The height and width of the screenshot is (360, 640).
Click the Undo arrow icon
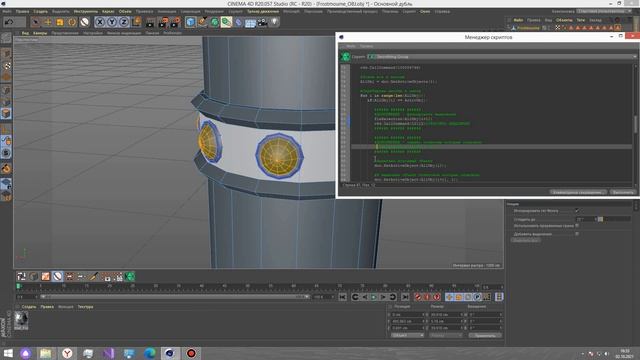click(x=9, y=22)
